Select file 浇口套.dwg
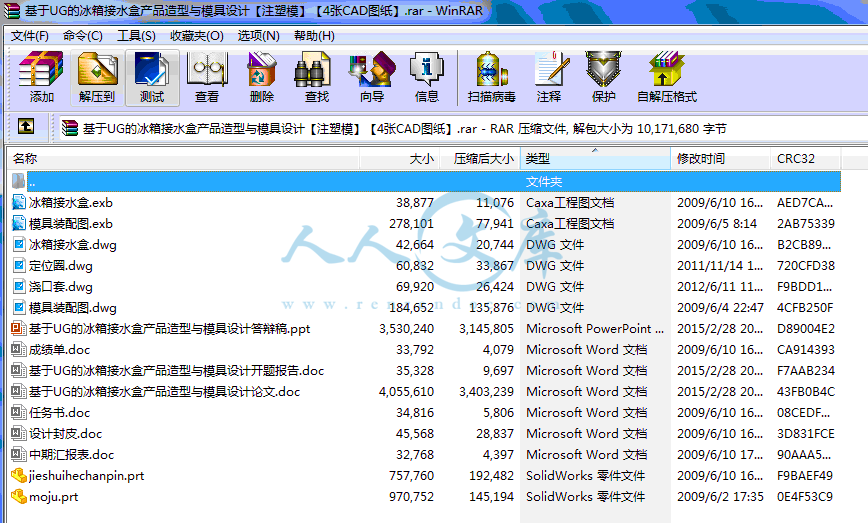Screen dimensions: 868x523 point(61,287)
